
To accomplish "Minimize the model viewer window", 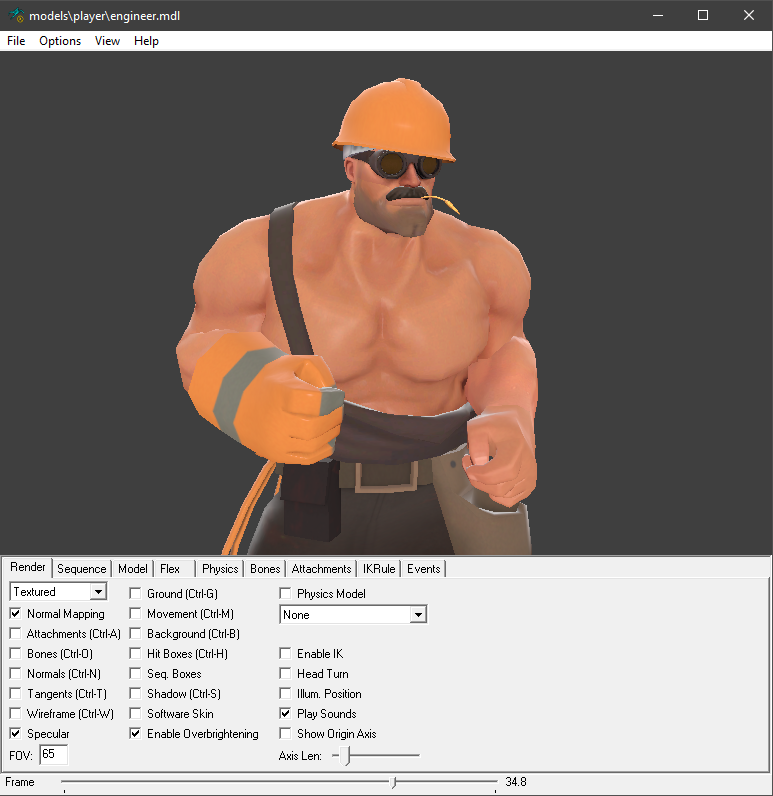I will (x=658, y=15).
